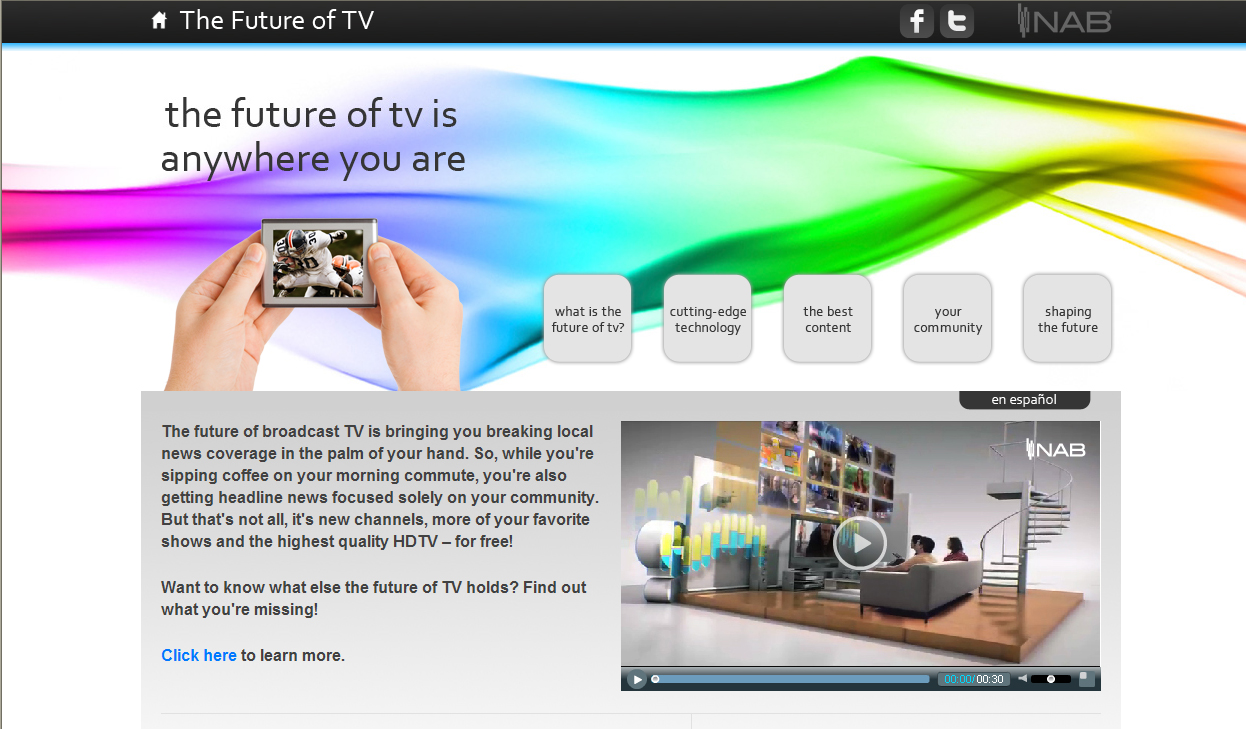
Task: Open the "your community" tile
Action: tap(947, 319)
